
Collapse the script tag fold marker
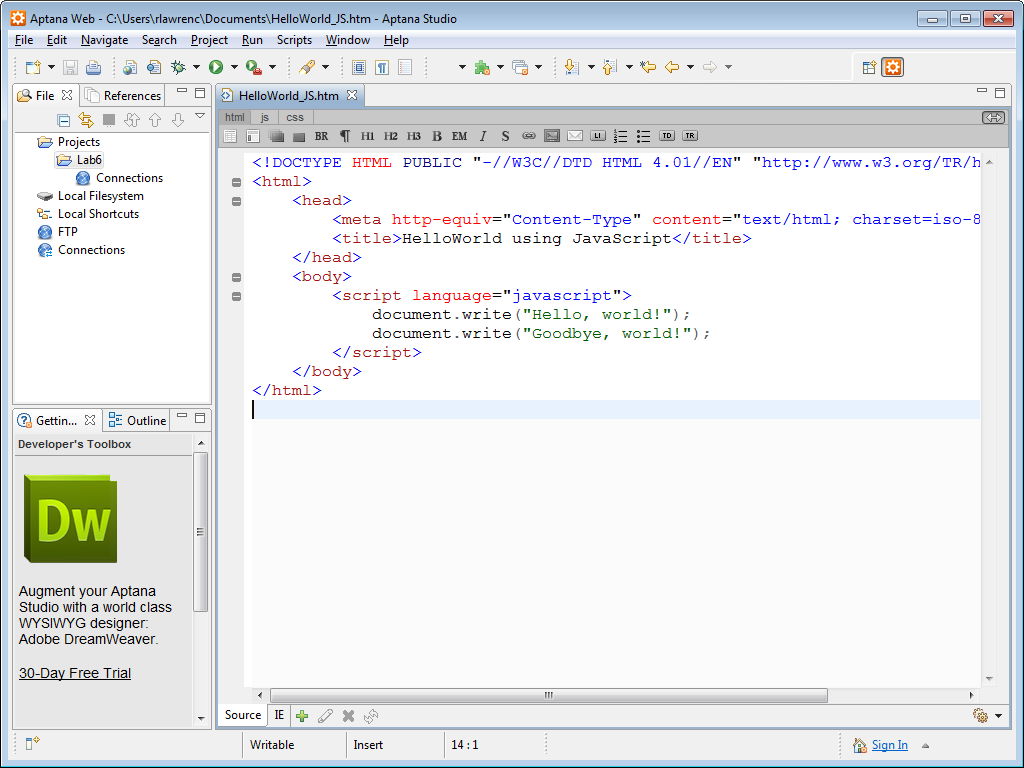(x=236, y=296)
